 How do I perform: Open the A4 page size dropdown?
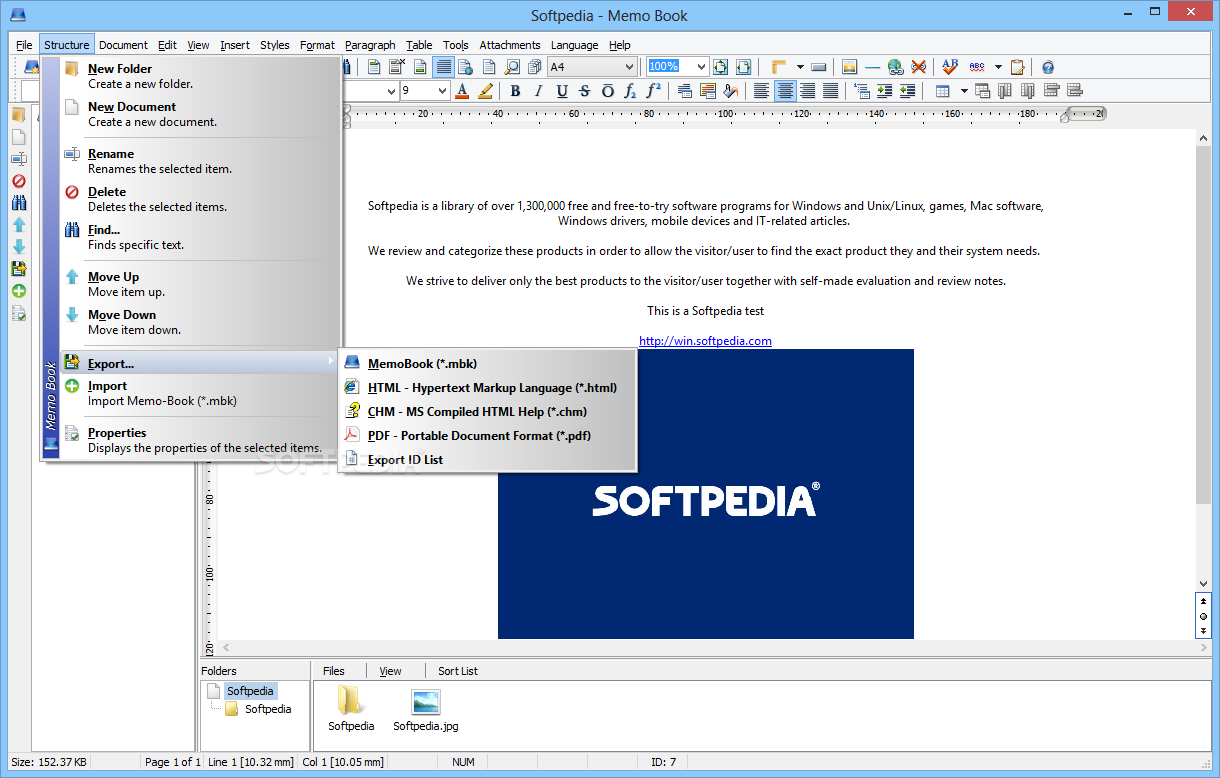[629, 67]
